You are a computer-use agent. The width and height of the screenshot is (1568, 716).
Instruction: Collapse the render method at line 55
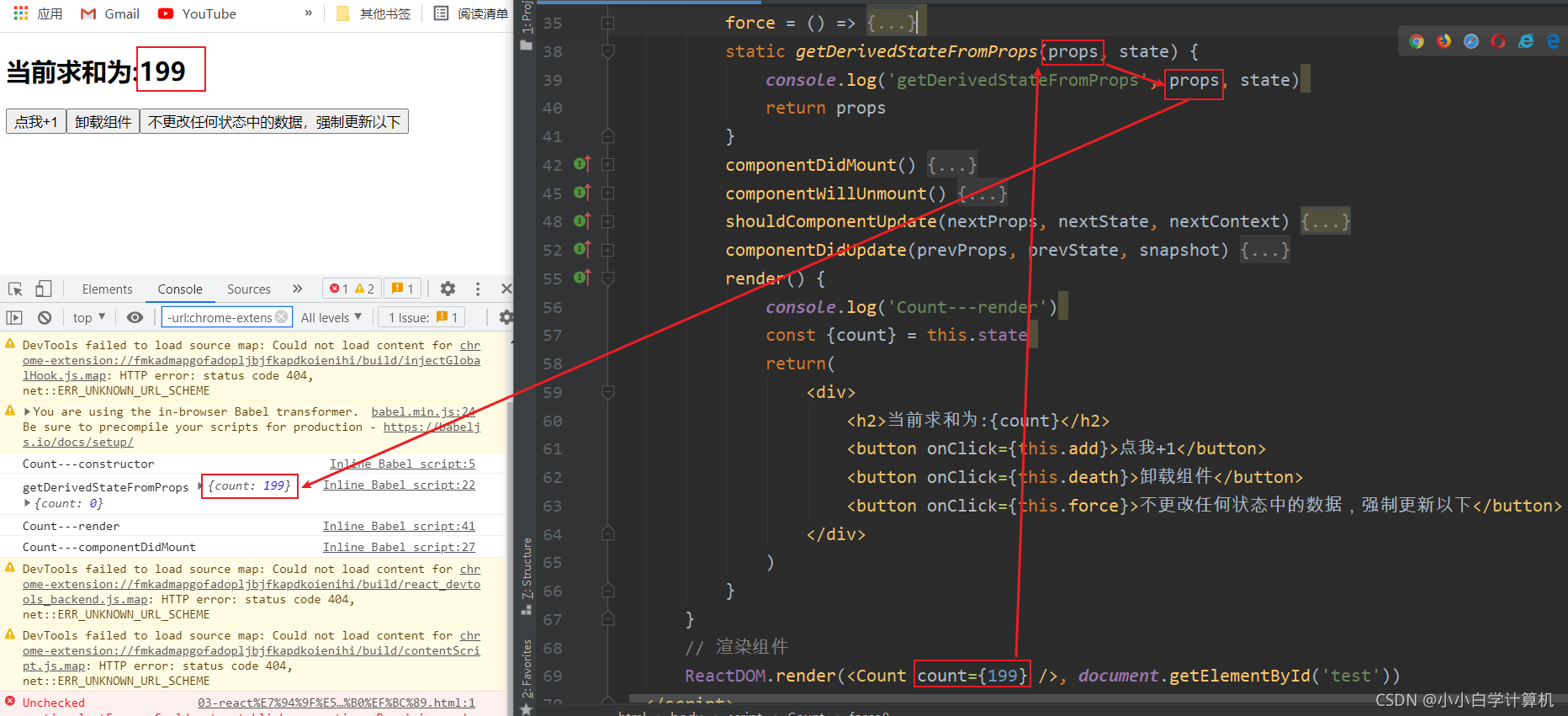pyautogui.click(x=607, y=278)
